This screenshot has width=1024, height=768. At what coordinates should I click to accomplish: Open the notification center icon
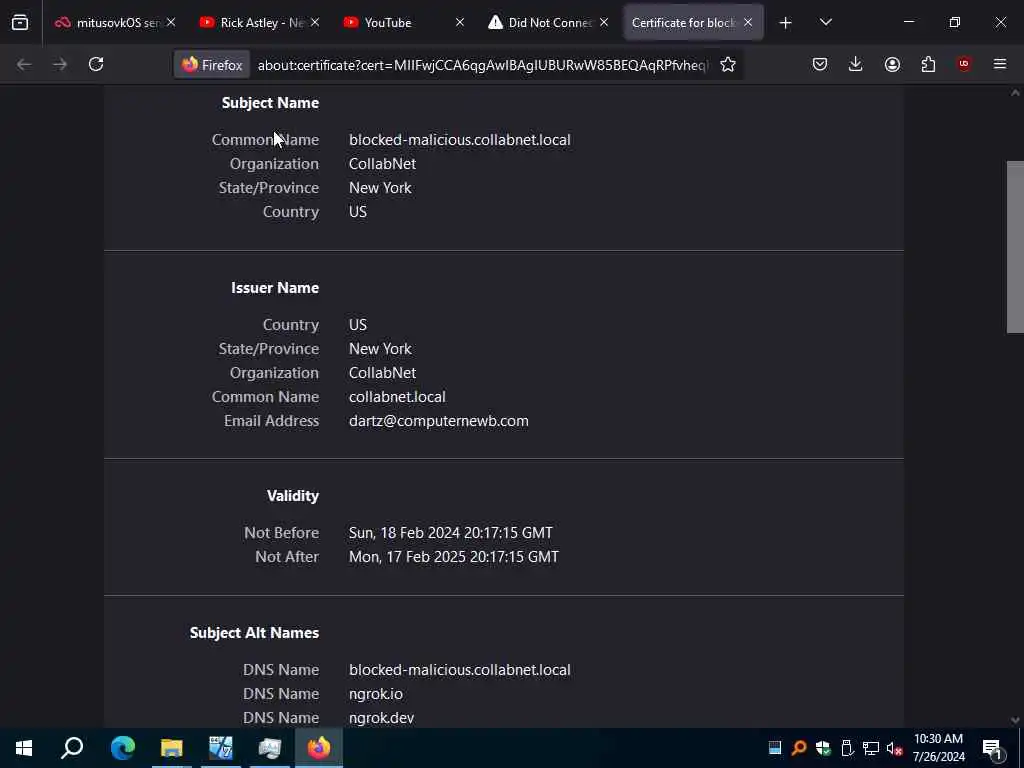point(993,748)
